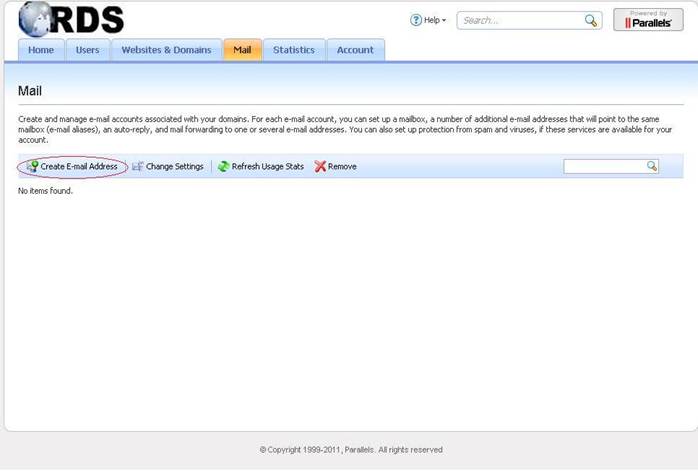Click the copyright Parallels footer text

pyautogui.click(x=351, y=450)
